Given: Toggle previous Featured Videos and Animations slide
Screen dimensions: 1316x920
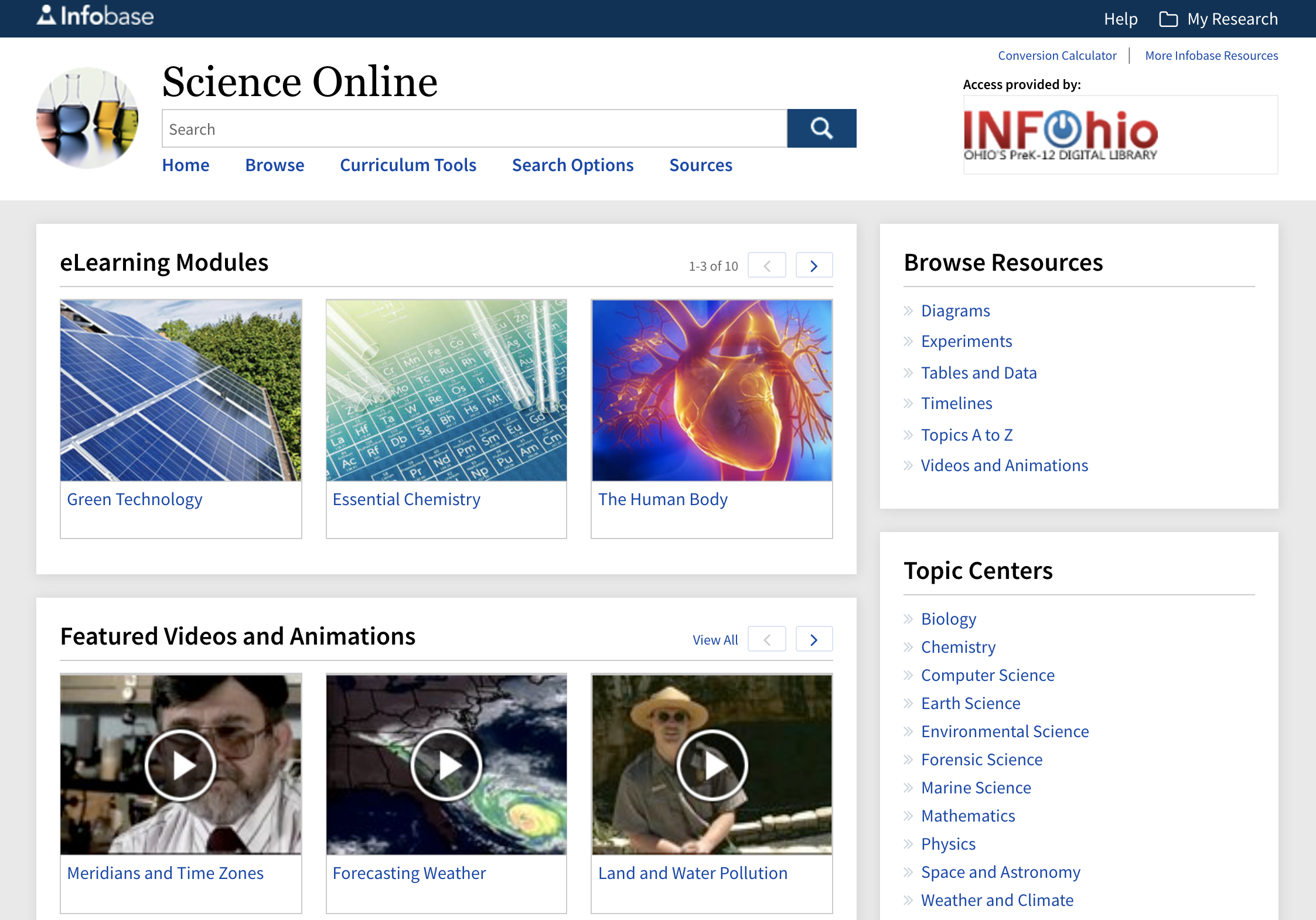Looking at the screenshot, I should (x=767, y=639).
